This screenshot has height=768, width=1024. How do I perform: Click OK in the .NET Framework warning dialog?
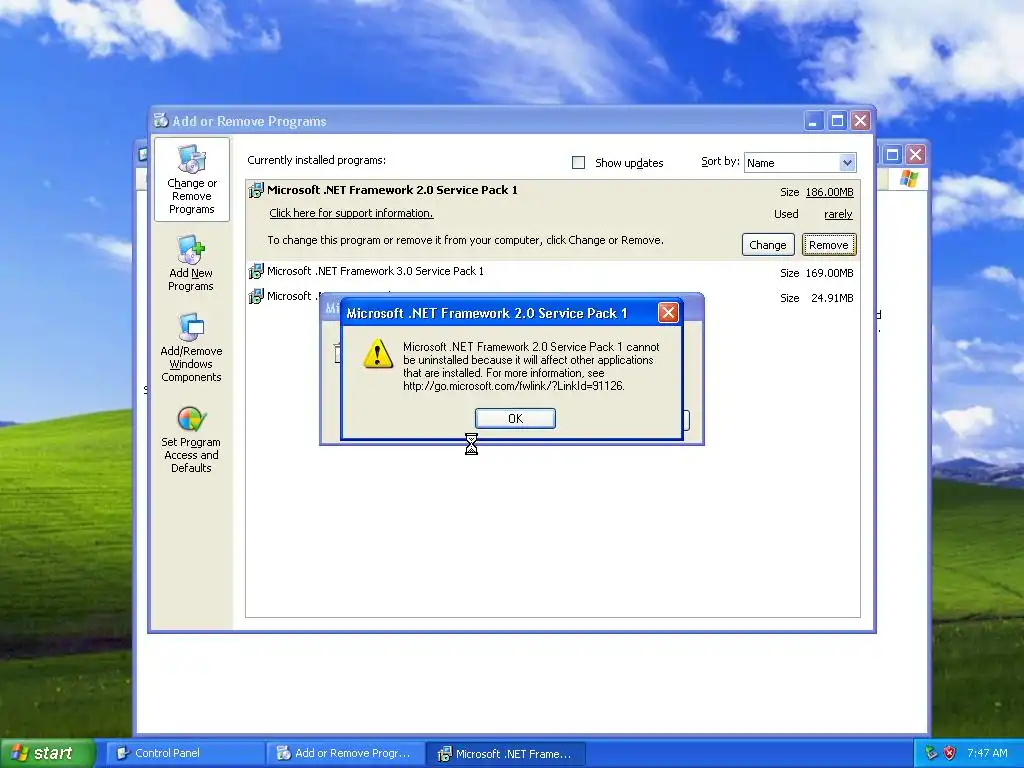(x=515, y=419)
